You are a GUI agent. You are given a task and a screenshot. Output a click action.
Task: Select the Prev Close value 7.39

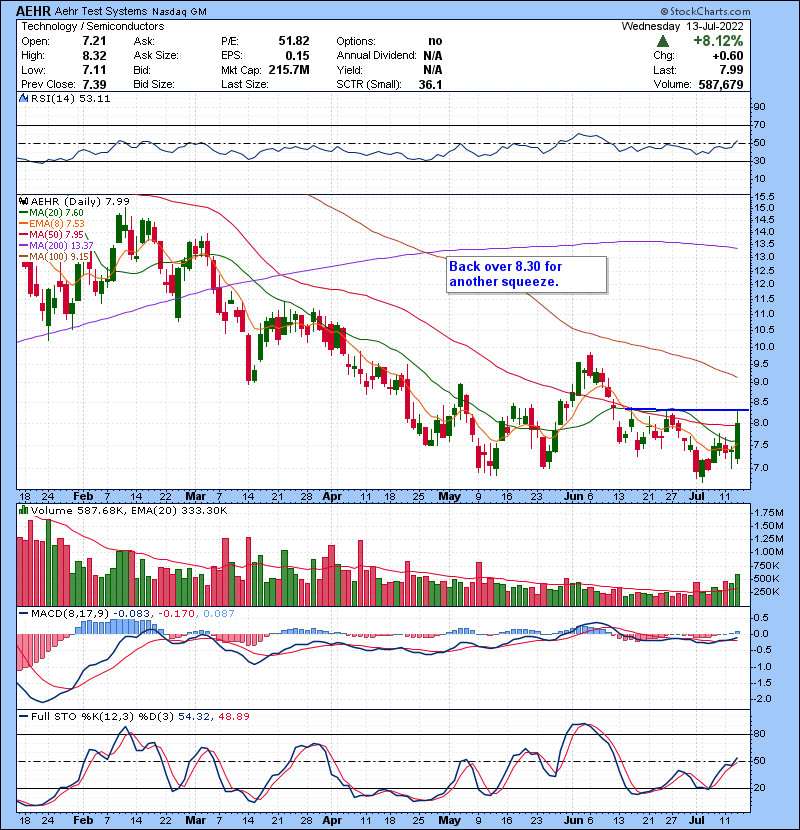tap(94, 84)
